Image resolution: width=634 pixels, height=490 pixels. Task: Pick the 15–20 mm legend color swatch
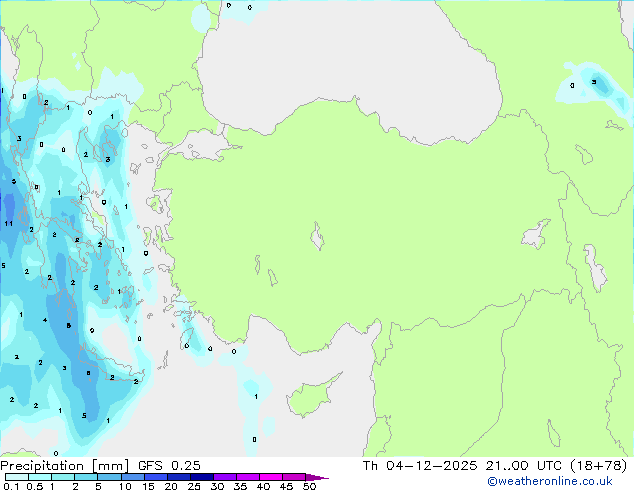tap(155, 477)
